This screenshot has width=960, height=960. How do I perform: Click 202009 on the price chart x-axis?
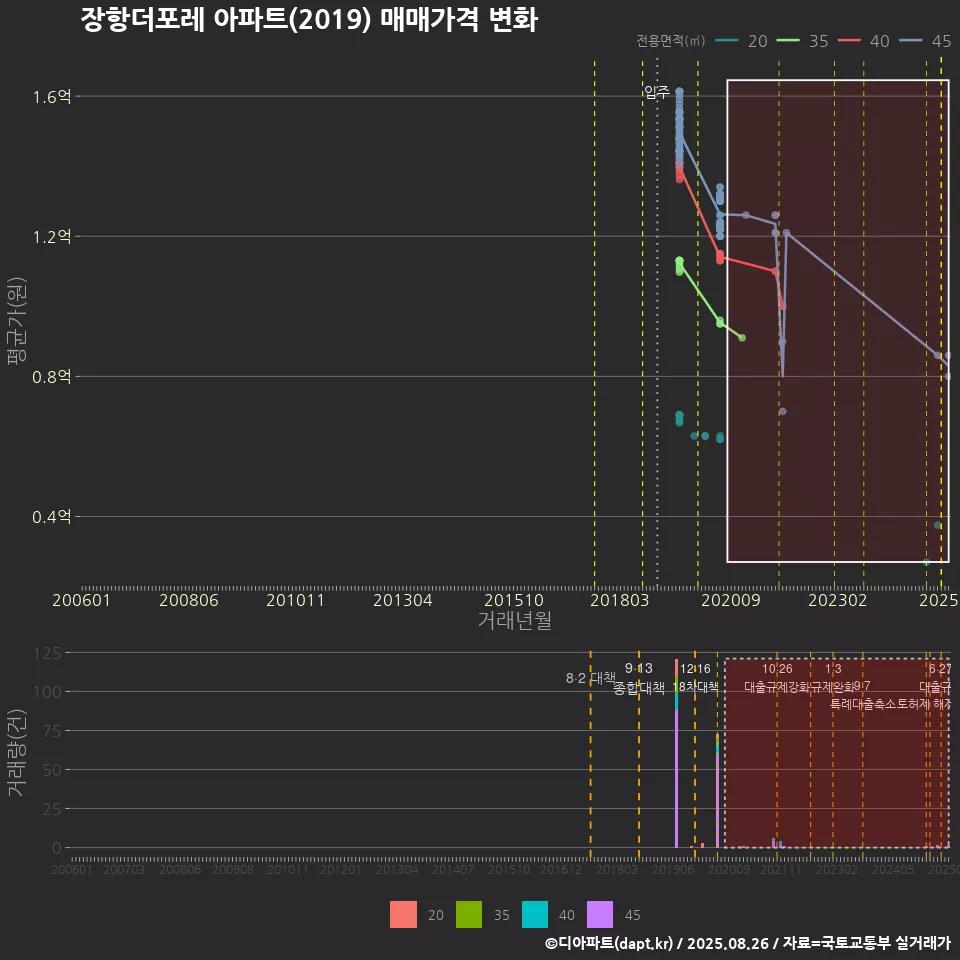pyautogui.click(x=730, y=600)
